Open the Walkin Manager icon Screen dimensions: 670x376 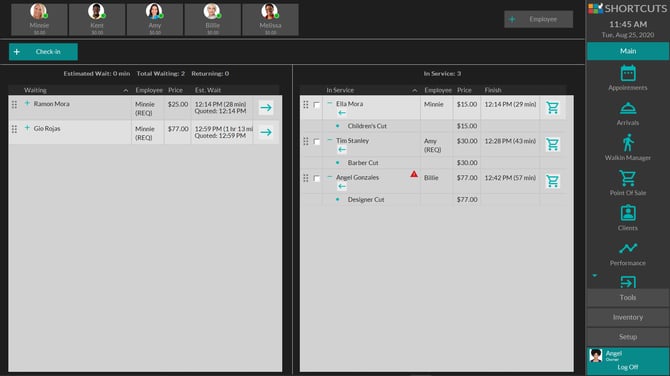coord(628,143)
